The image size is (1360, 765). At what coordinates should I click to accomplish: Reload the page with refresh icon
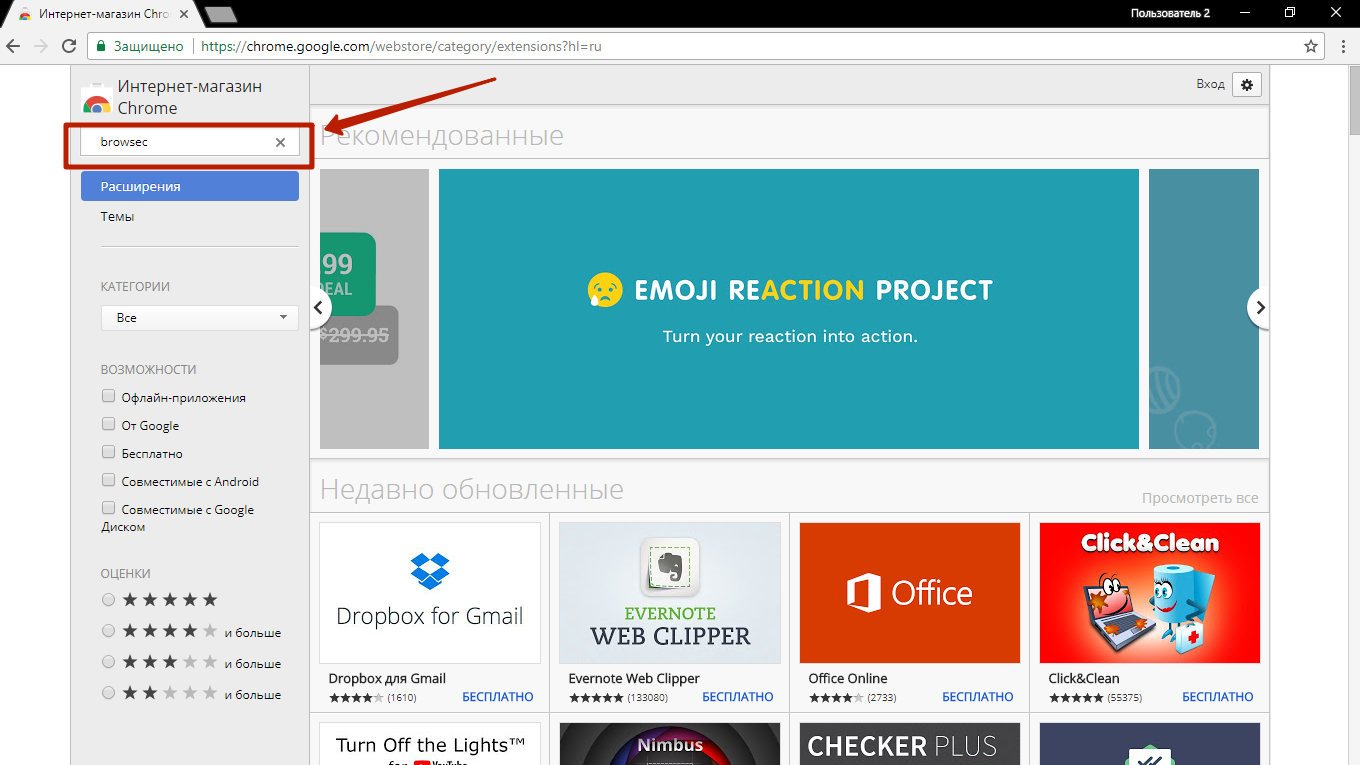click(x=69, y=46)
